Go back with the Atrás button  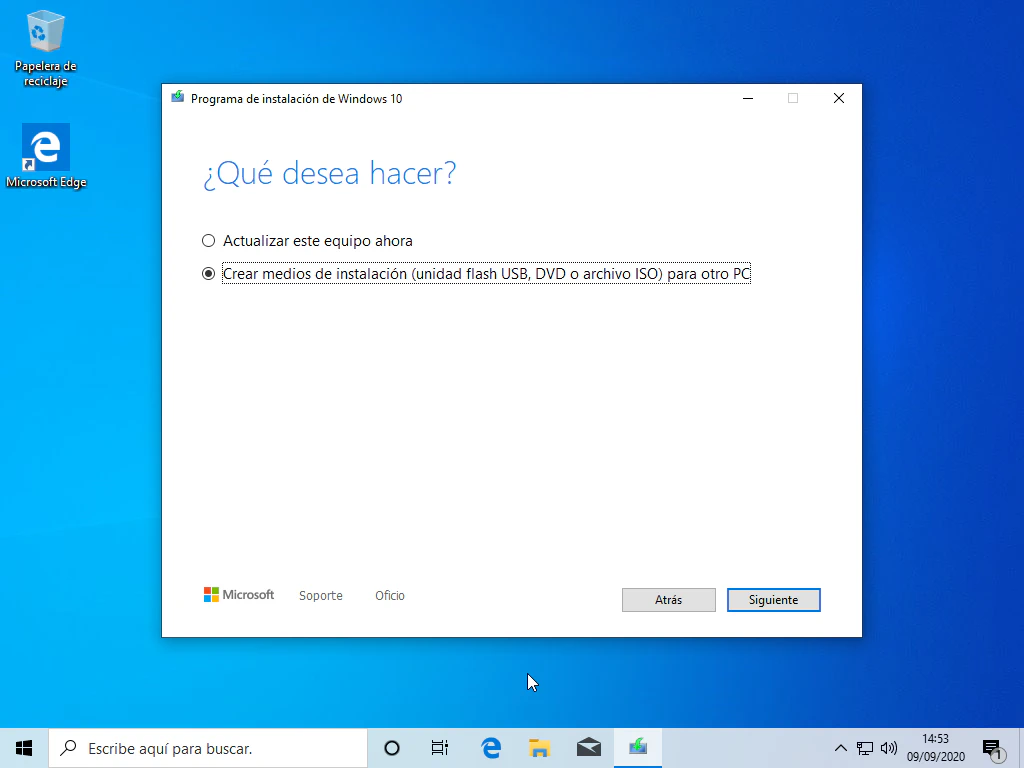pyautogui.click(x=668, y=600)
